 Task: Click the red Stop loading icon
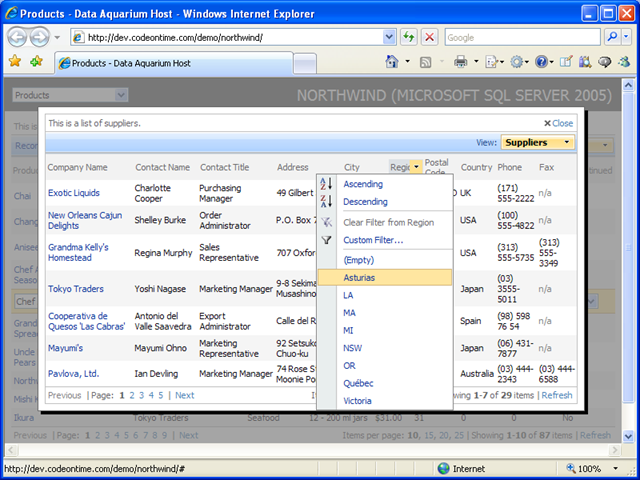tap(429, 37)
